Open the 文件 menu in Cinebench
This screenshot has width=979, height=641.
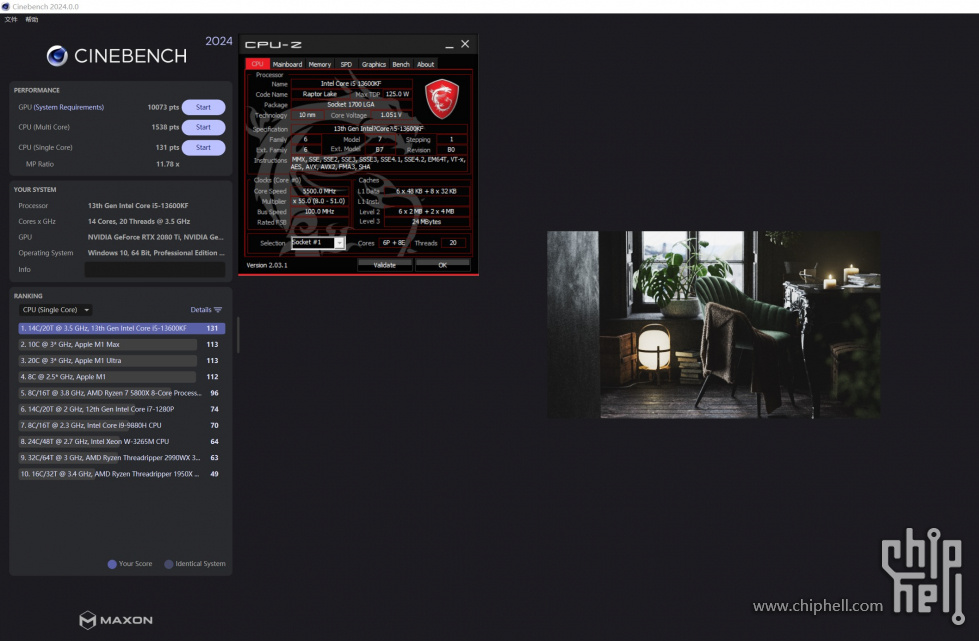pyautogui.click(x=11, y=19)
